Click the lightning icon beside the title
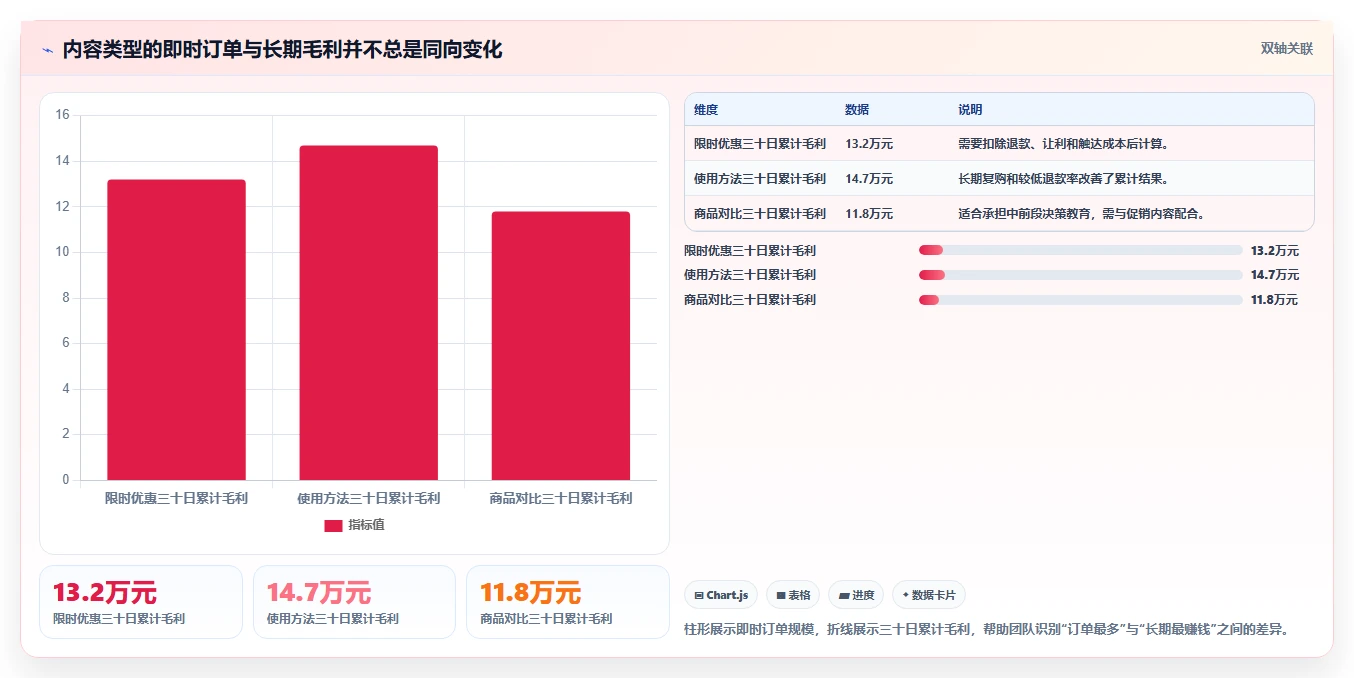This screenshot has height=678, width=1354. click(48, 50)
